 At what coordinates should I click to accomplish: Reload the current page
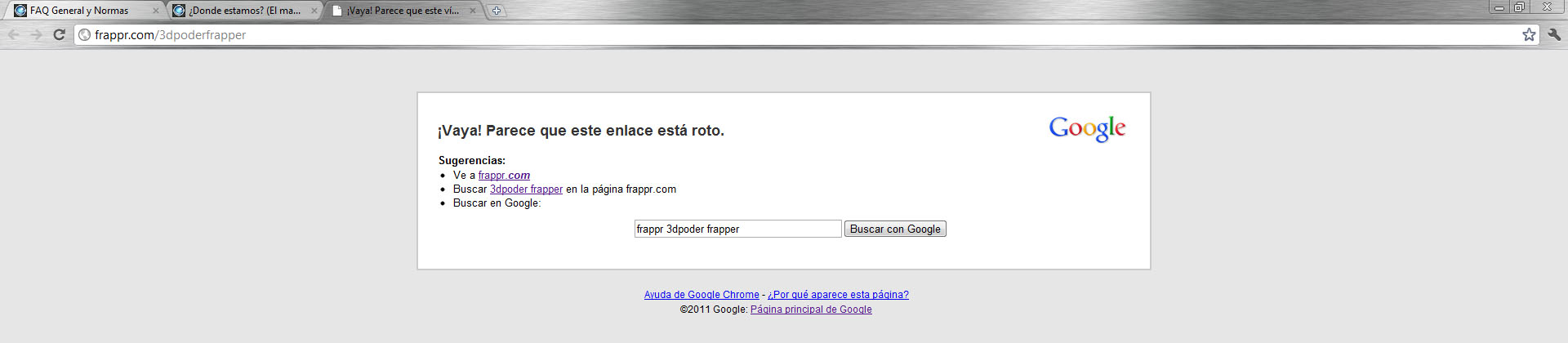click(59, 34)
